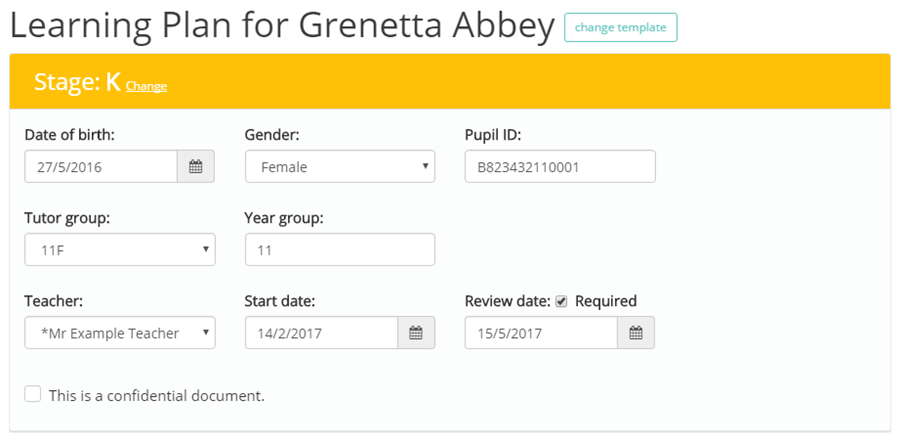
Task: Focus the Pupil ID input field
Action: pos(560,167)
